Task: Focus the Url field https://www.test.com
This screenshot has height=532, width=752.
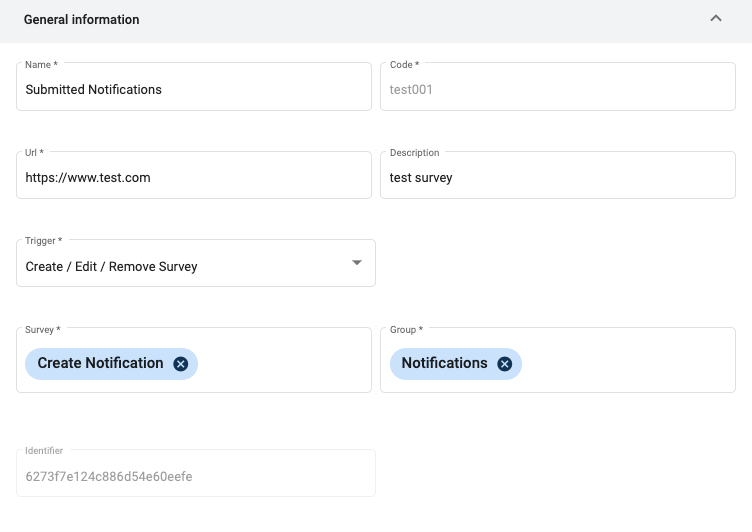Action: 194,175
